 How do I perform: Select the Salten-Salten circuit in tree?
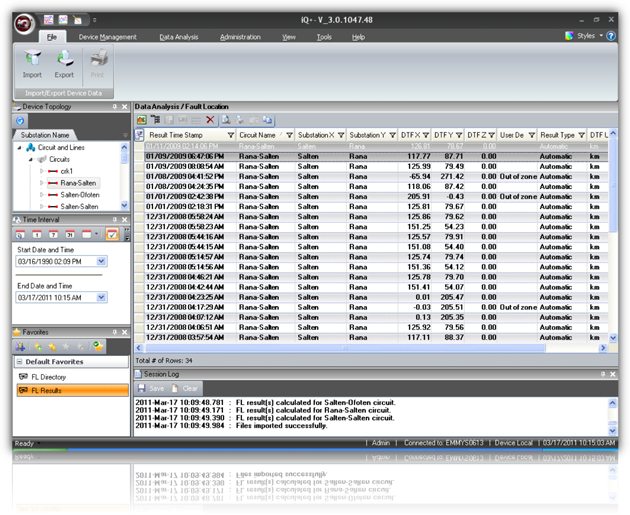coord(79,206)
